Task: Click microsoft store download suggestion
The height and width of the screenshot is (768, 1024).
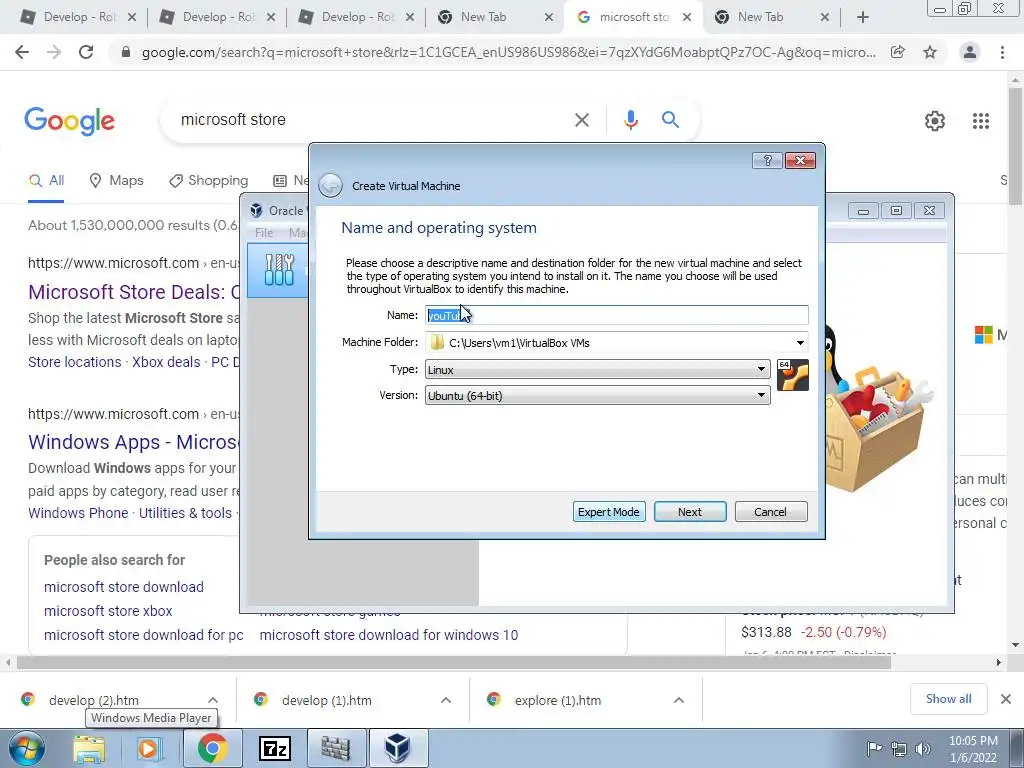Action: click(x=123, y=587)
